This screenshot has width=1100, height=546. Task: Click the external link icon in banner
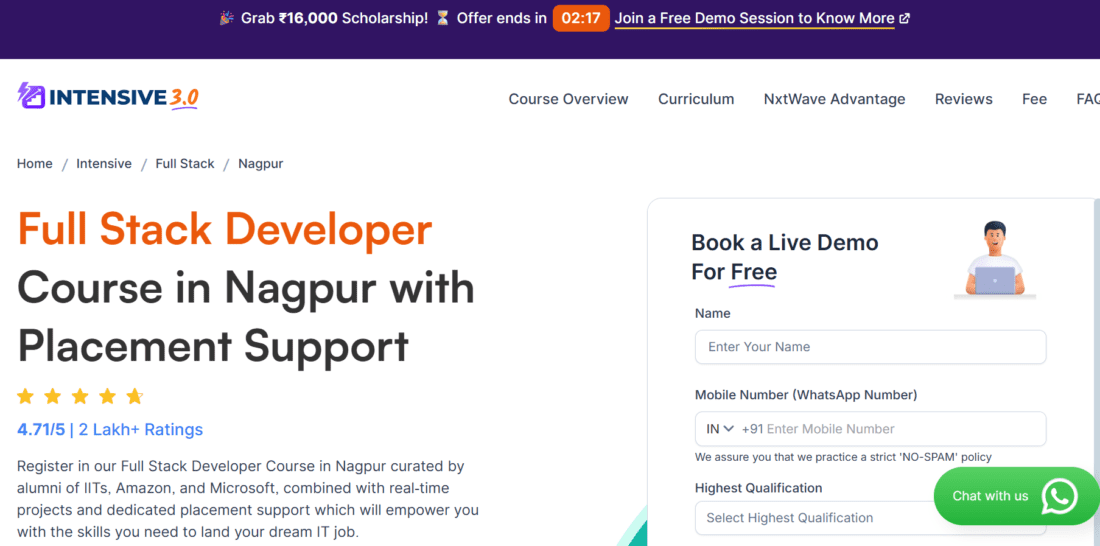pyautogui.click(x=905, y=19)
